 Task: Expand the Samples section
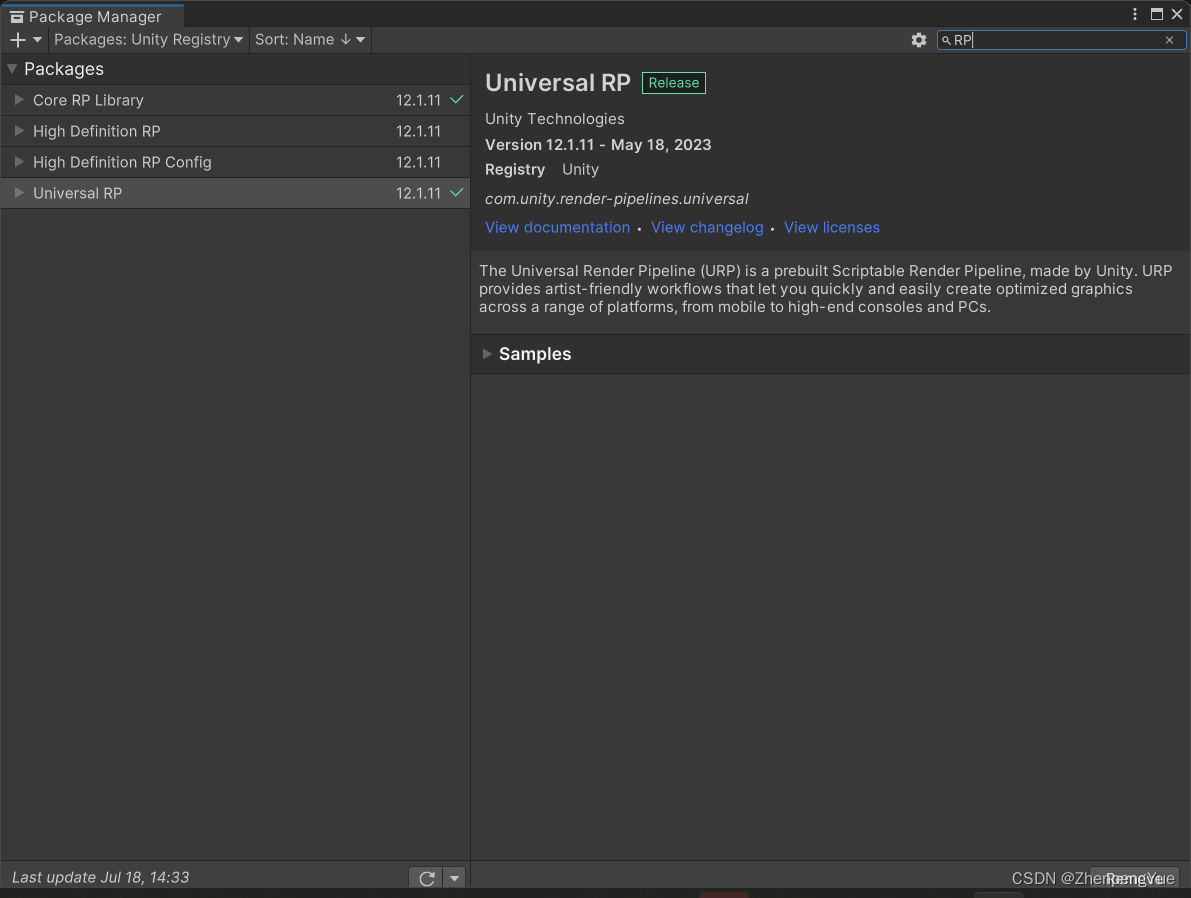point(487,354)
